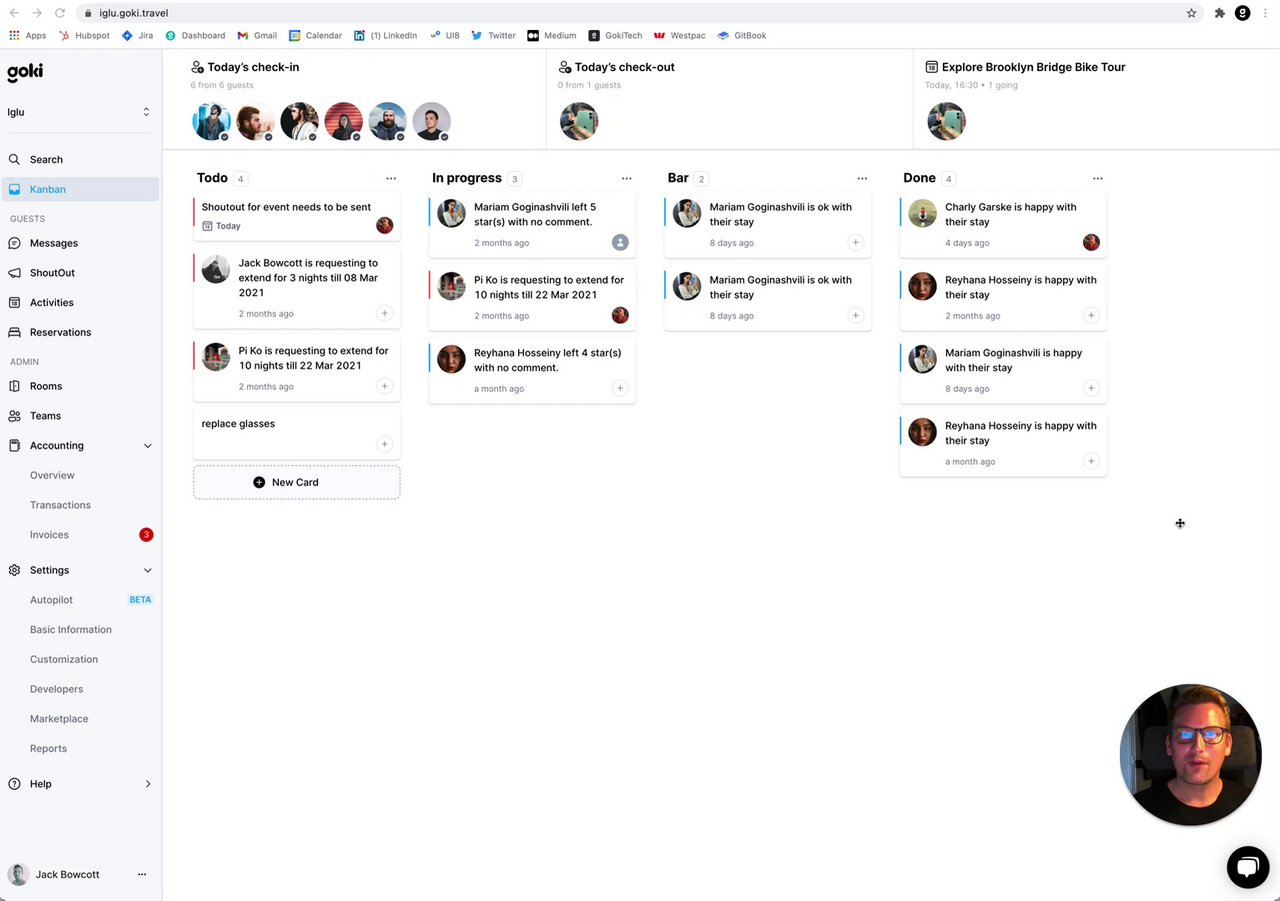Screen dimensions: 1280x901
Task: Open Developers settings
Action: point(56,689)
